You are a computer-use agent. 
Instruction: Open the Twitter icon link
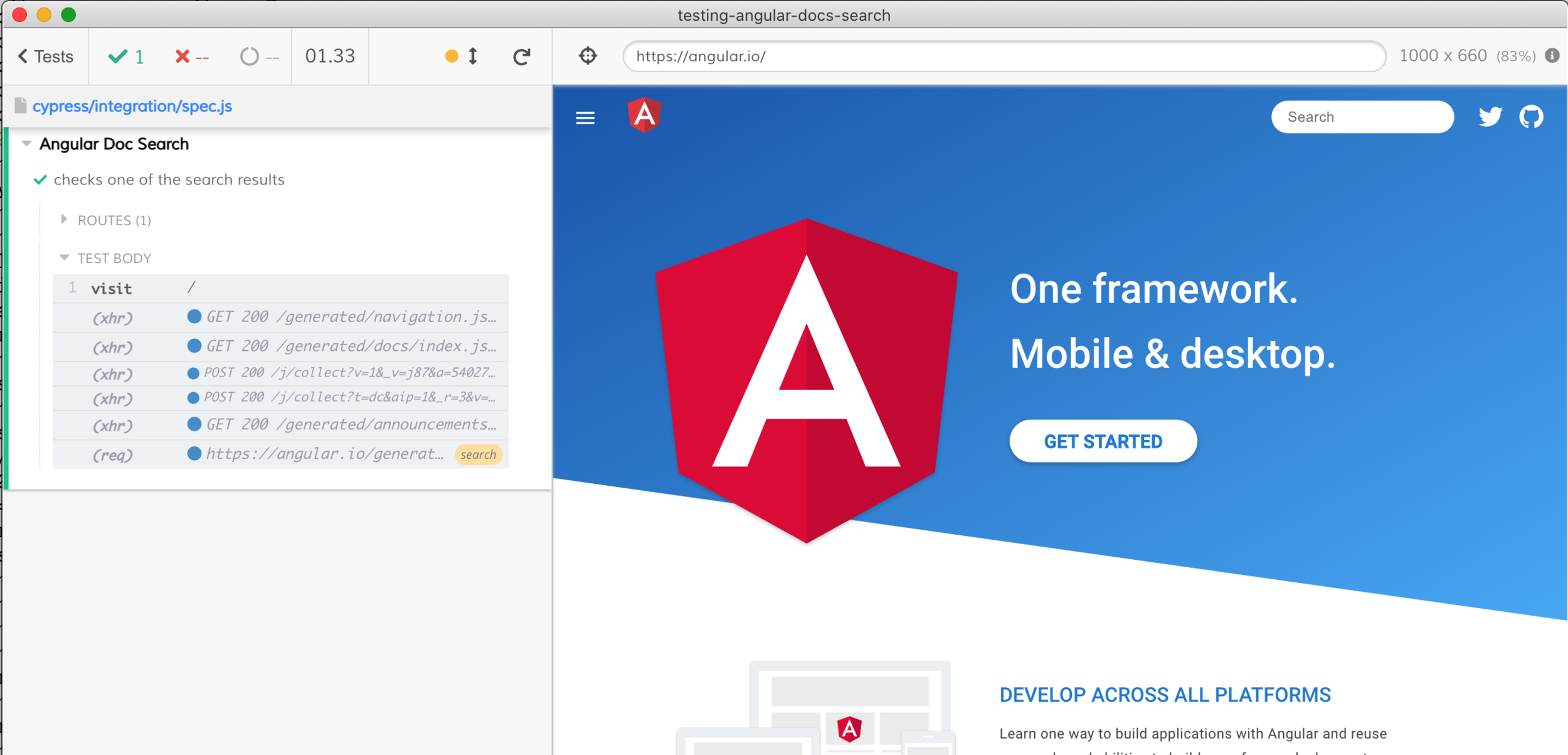[x=1490, y=117]
